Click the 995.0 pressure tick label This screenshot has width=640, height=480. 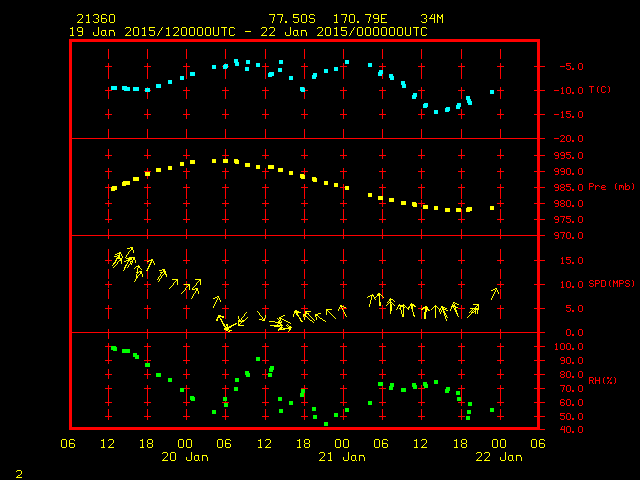[x=569, y=156]
